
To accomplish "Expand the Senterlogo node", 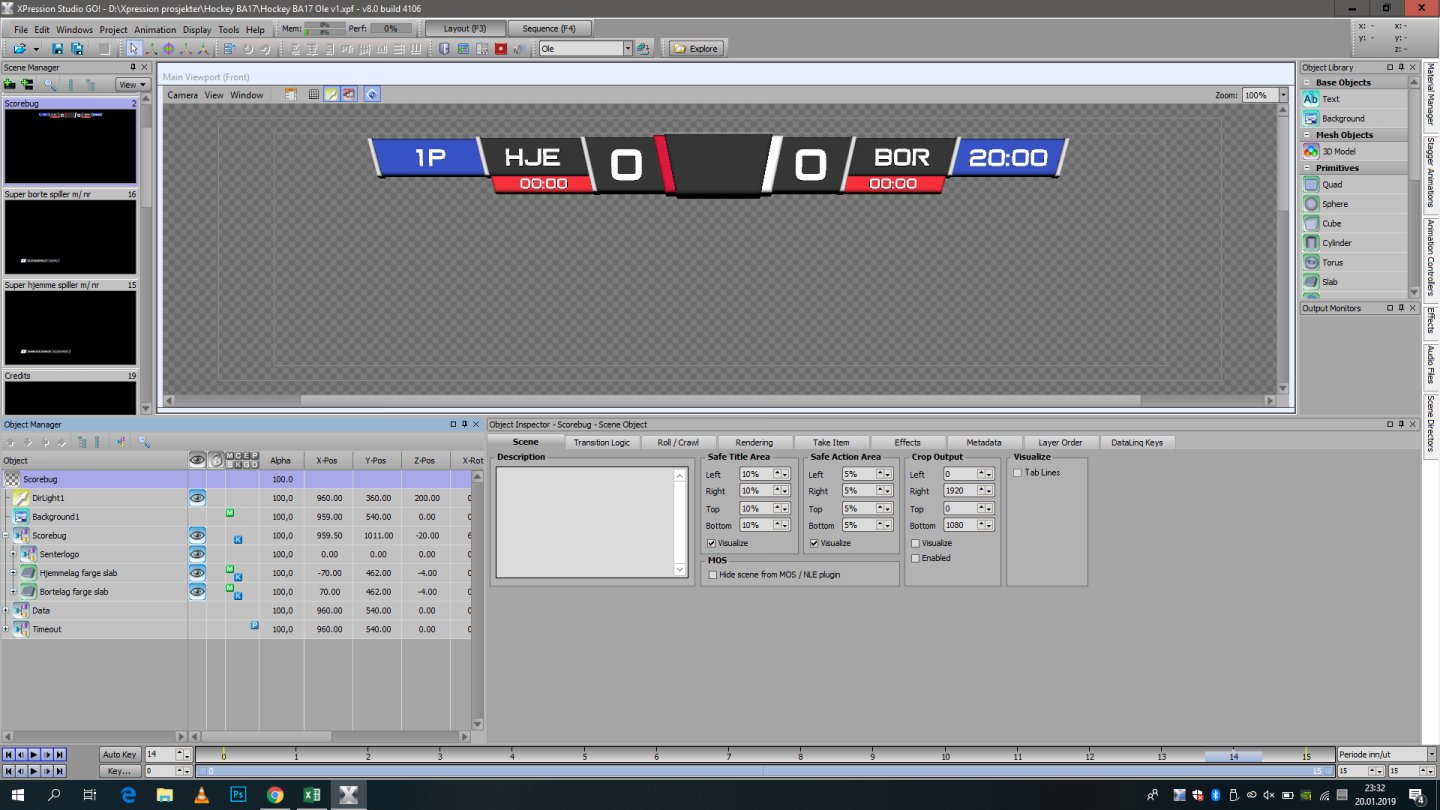I will [13, 554].
